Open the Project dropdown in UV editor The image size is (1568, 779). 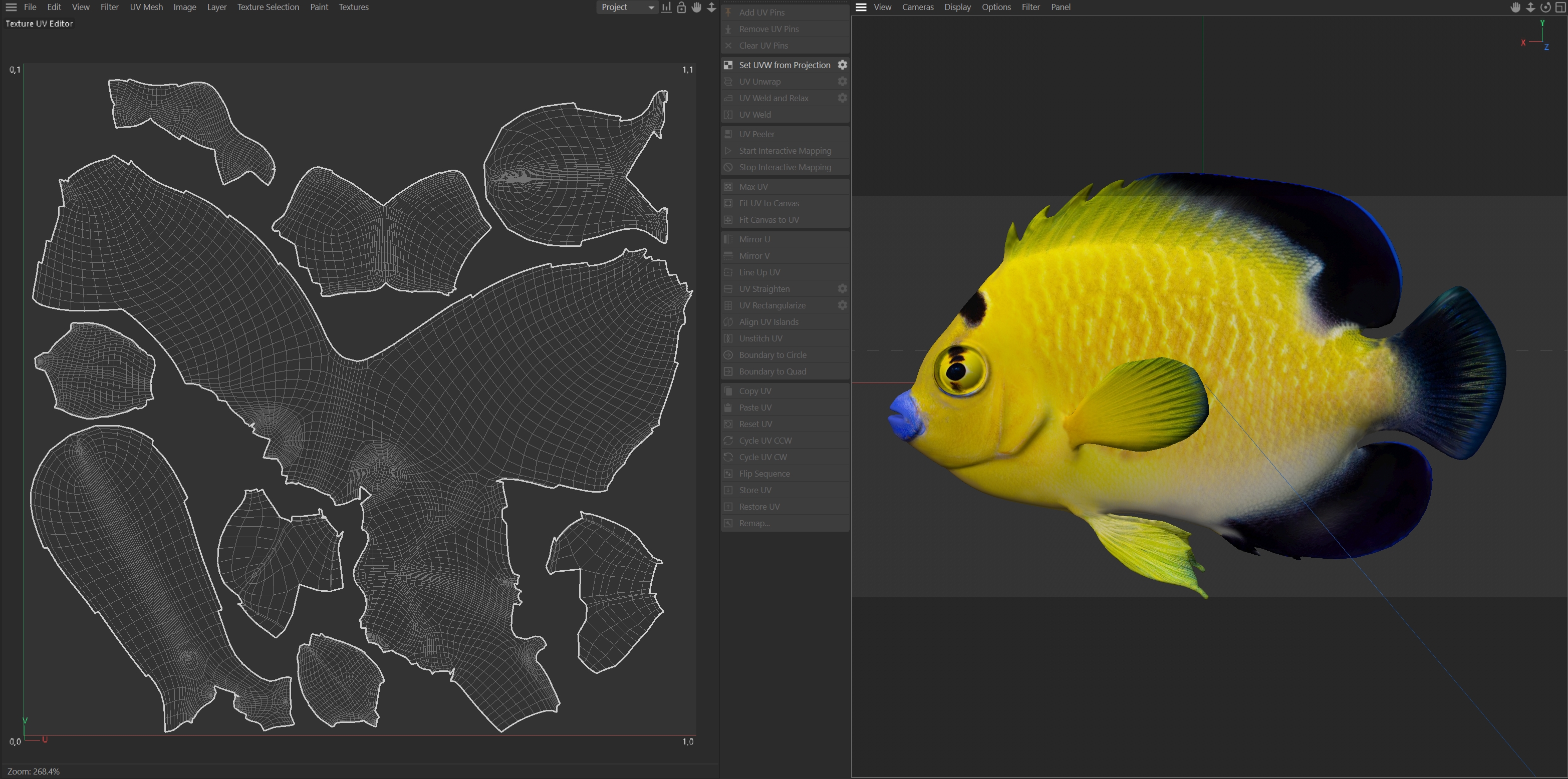click(627, 8)
